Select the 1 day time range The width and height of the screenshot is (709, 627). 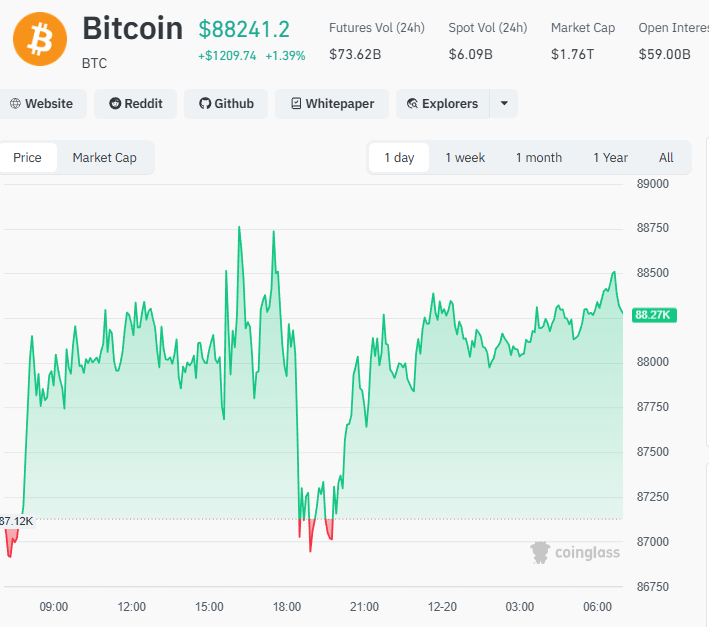(399, 158)
